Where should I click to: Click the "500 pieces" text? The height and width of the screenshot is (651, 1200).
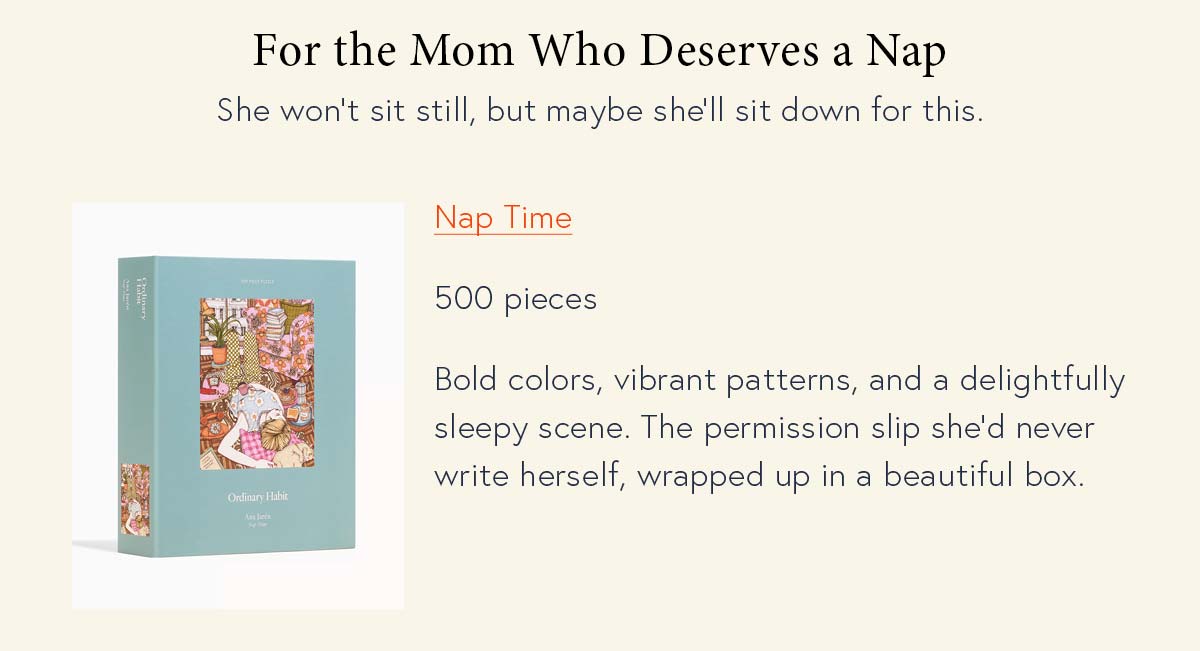(516, 298)
